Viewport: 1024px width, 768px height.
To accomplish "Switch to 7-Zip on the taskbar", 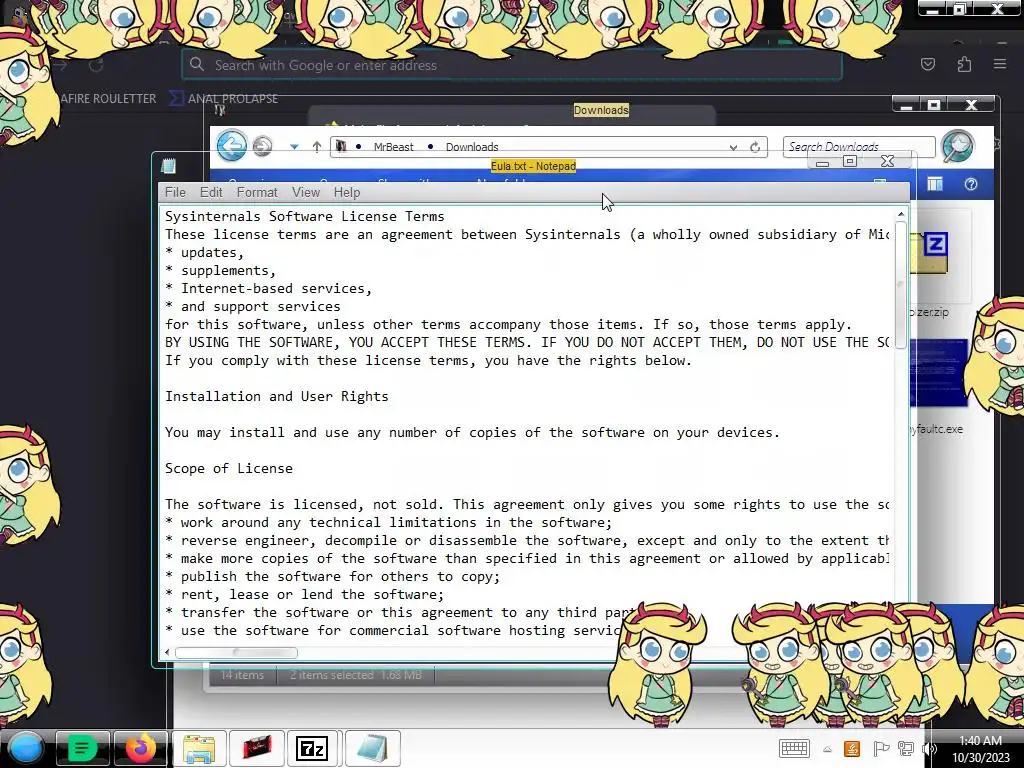I will [x=312, y=748].
